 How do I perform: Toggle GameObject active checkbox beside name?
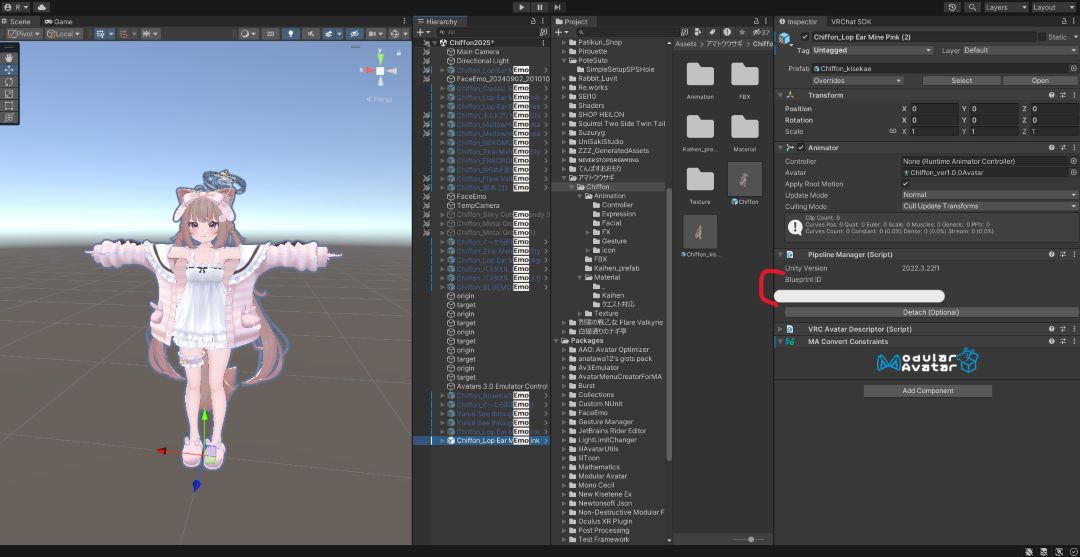pos(805,37)
